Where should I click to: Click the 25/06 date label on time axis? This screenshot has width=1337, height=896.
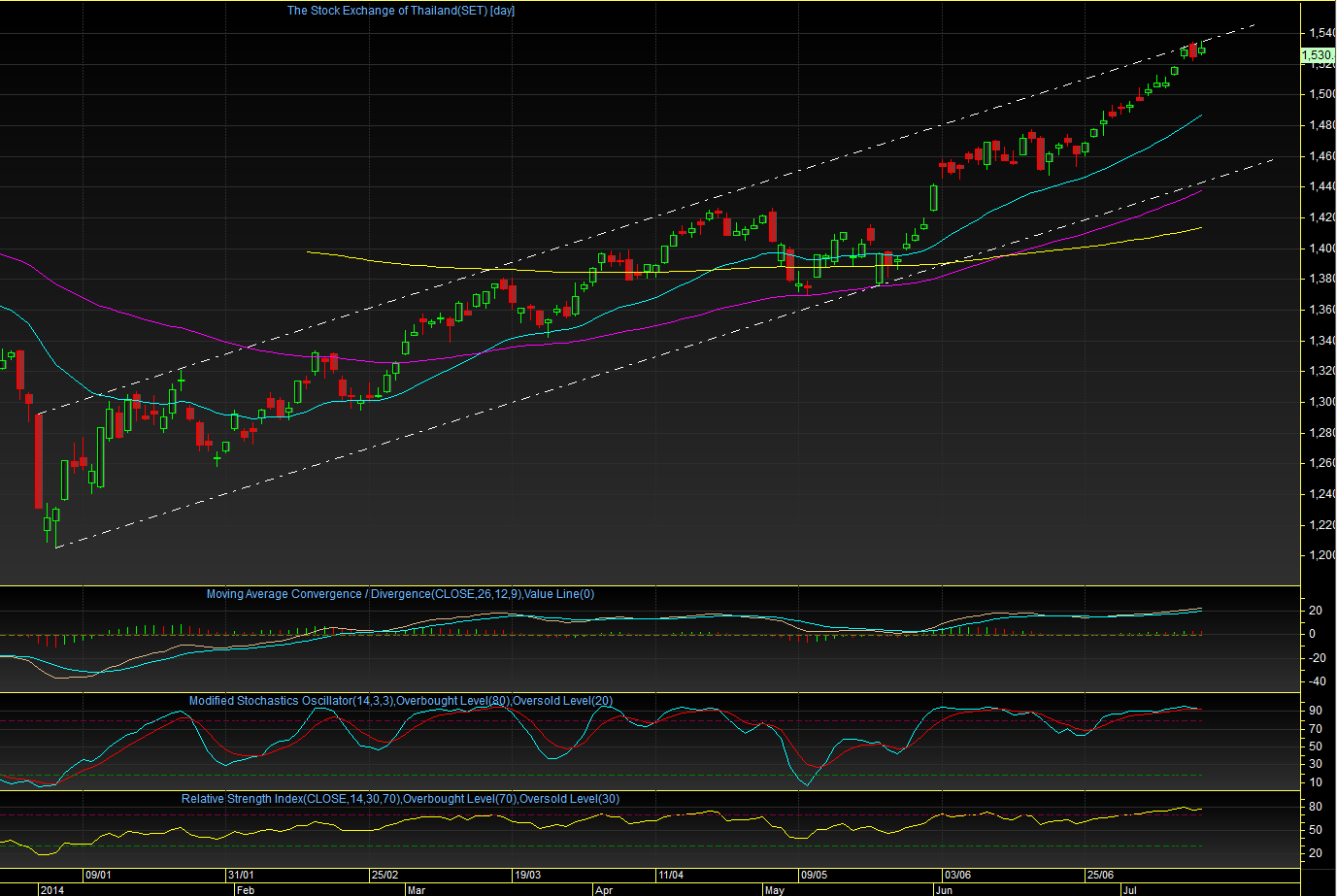click(1100, 875)
